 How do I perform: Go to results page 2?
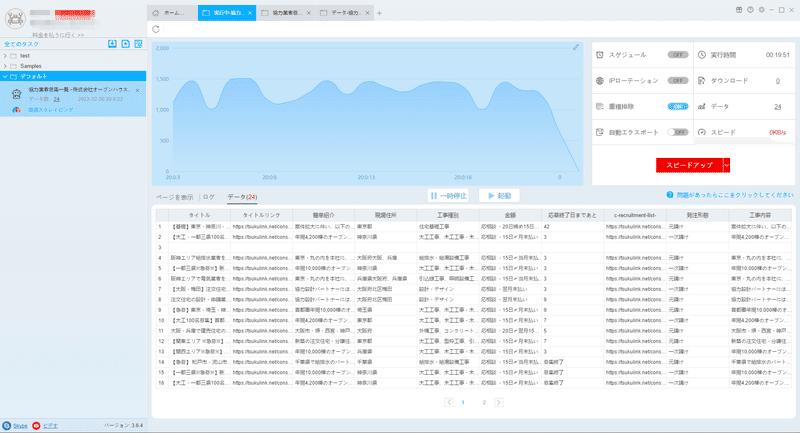(x=484, y=402)
